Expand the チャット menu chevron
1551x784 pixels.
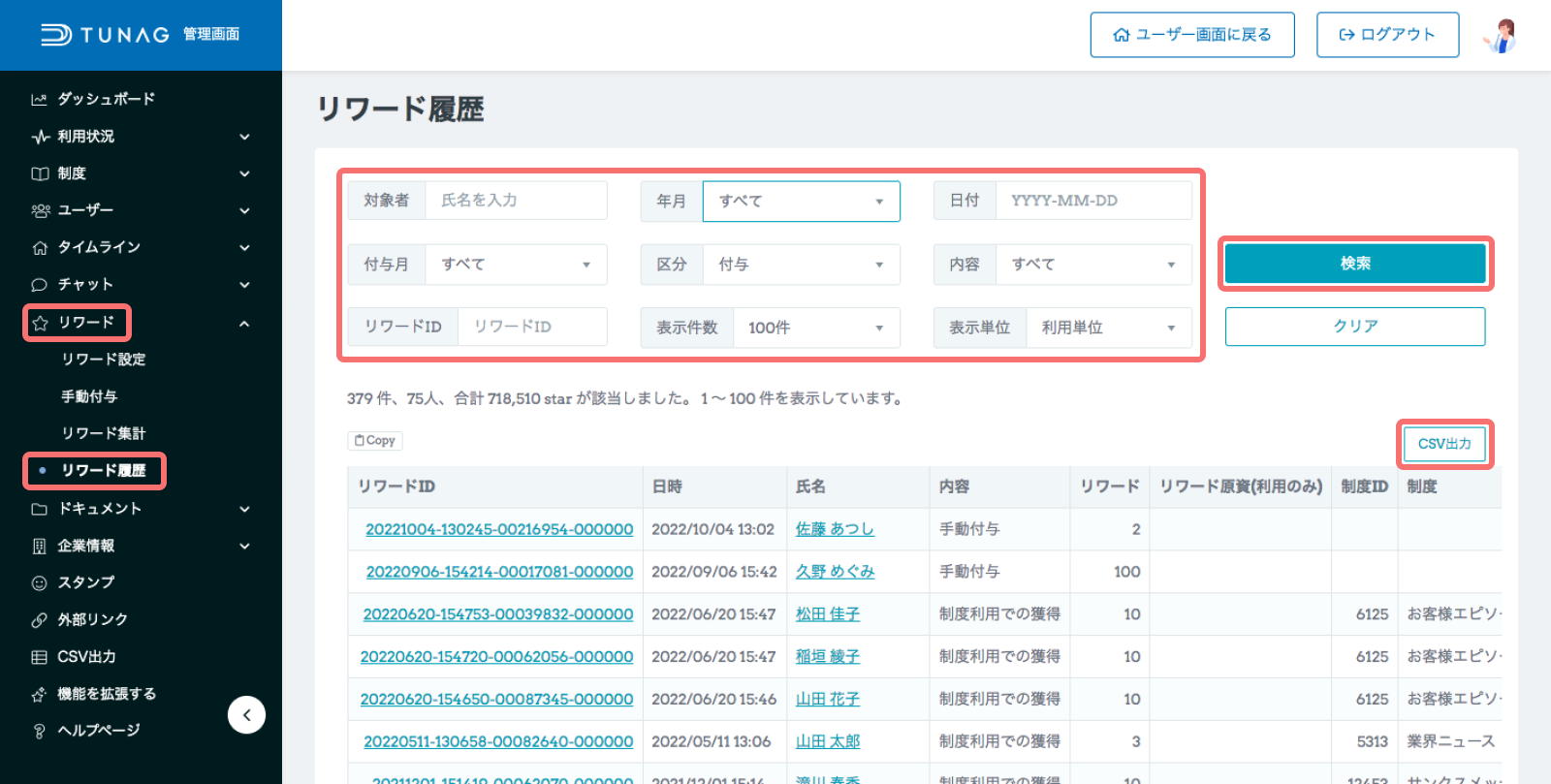pos(244,285)
